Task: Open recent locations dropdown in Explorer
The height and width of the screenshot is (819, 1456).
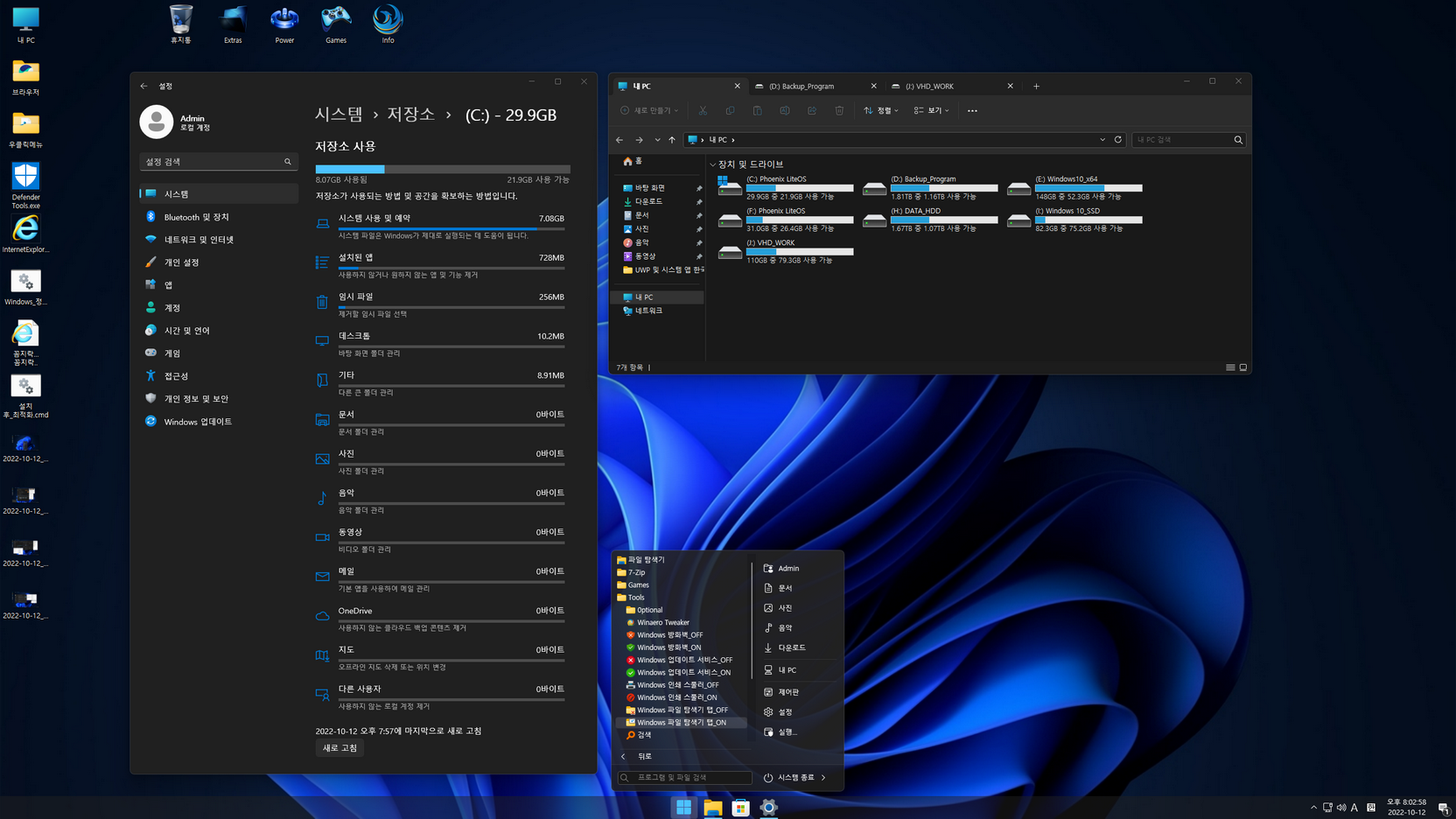Action: [657, 140]
